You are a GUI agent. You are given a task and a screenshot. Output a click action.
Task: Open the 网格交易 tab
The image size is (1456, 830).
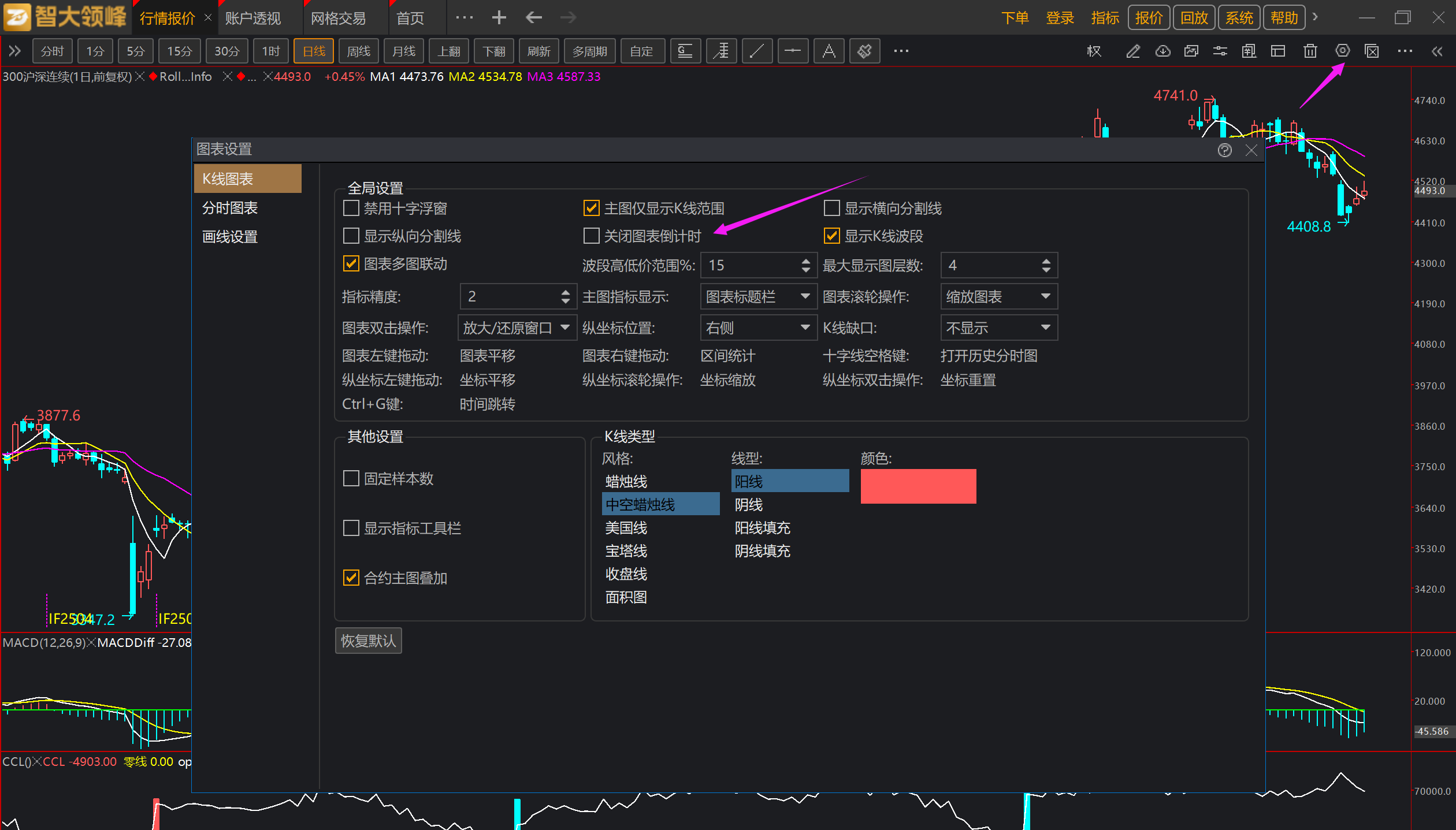(338, 18)
